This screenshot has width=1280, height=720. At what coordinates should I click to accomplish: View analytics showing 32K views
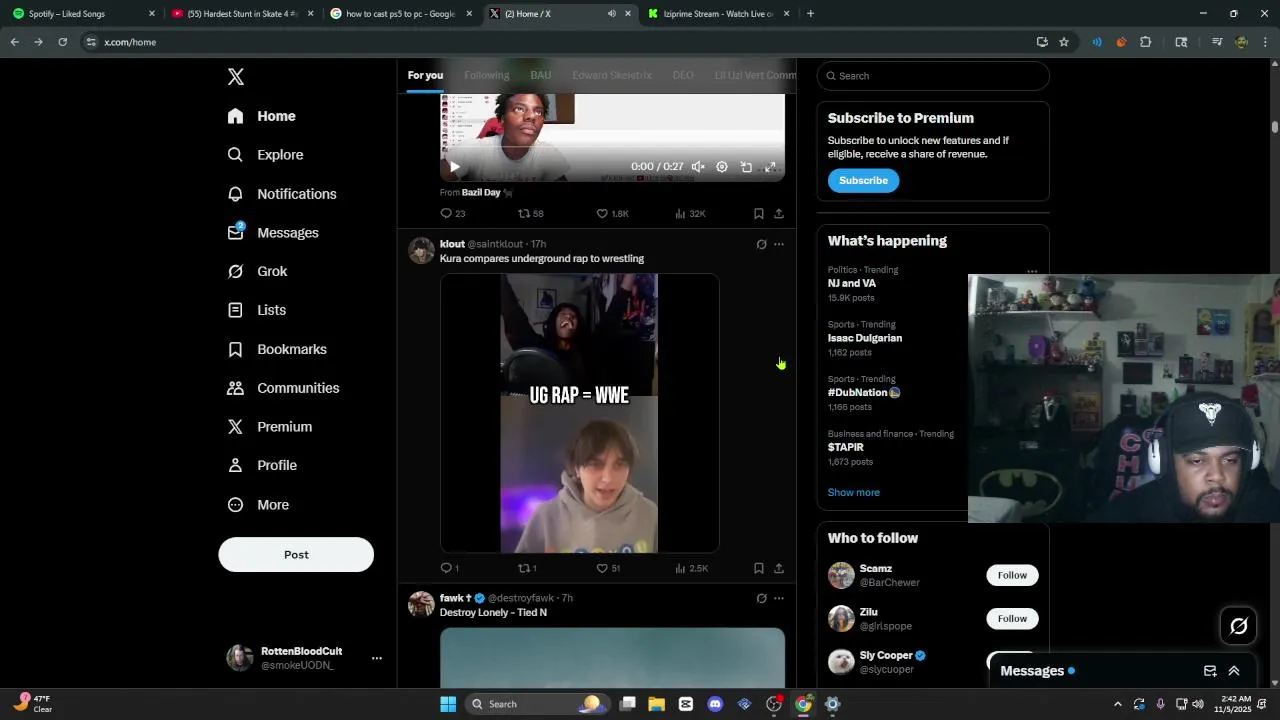click(690, 214)
